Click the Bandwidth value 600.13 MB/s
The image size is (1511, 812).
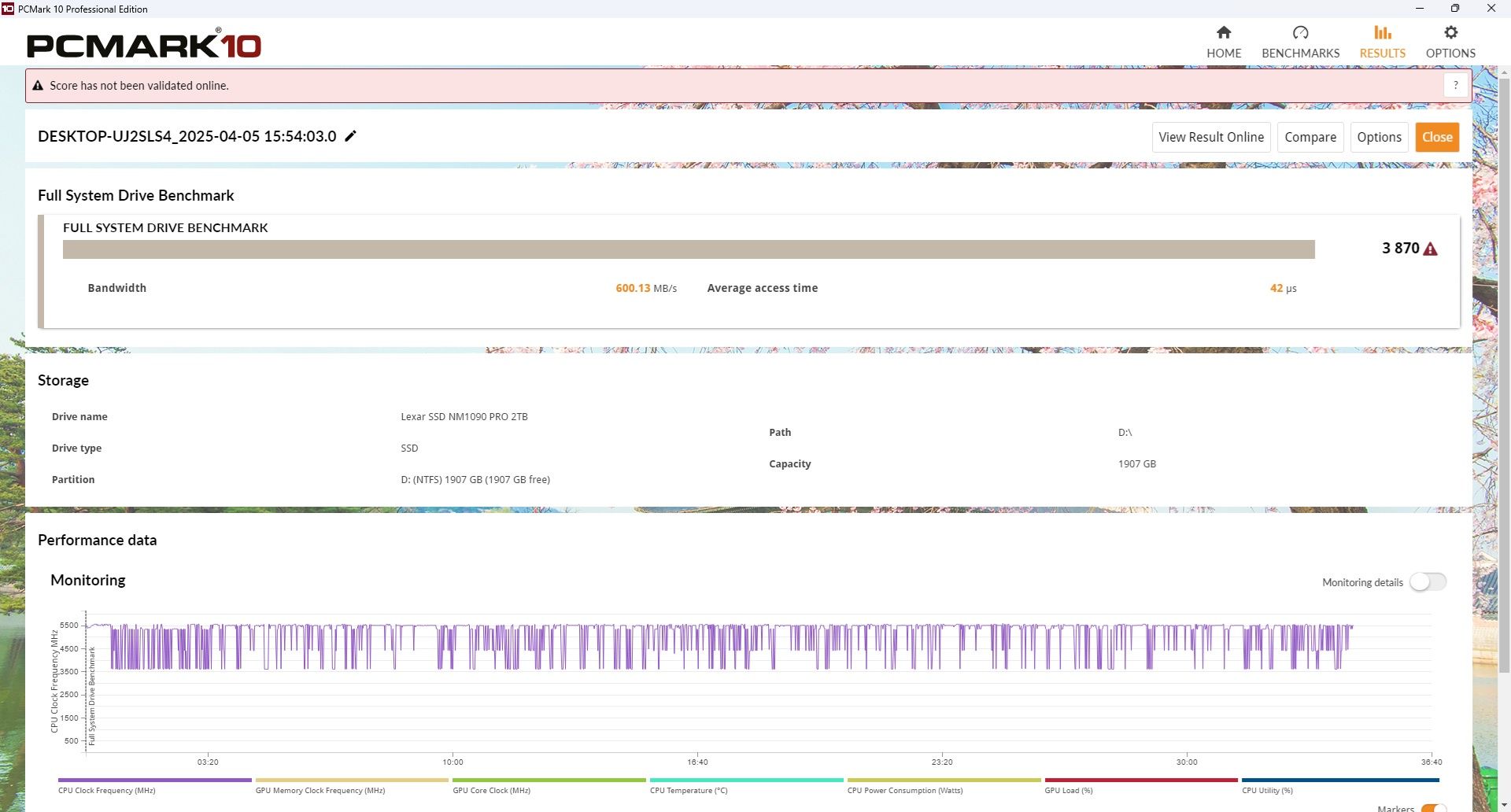646,288
